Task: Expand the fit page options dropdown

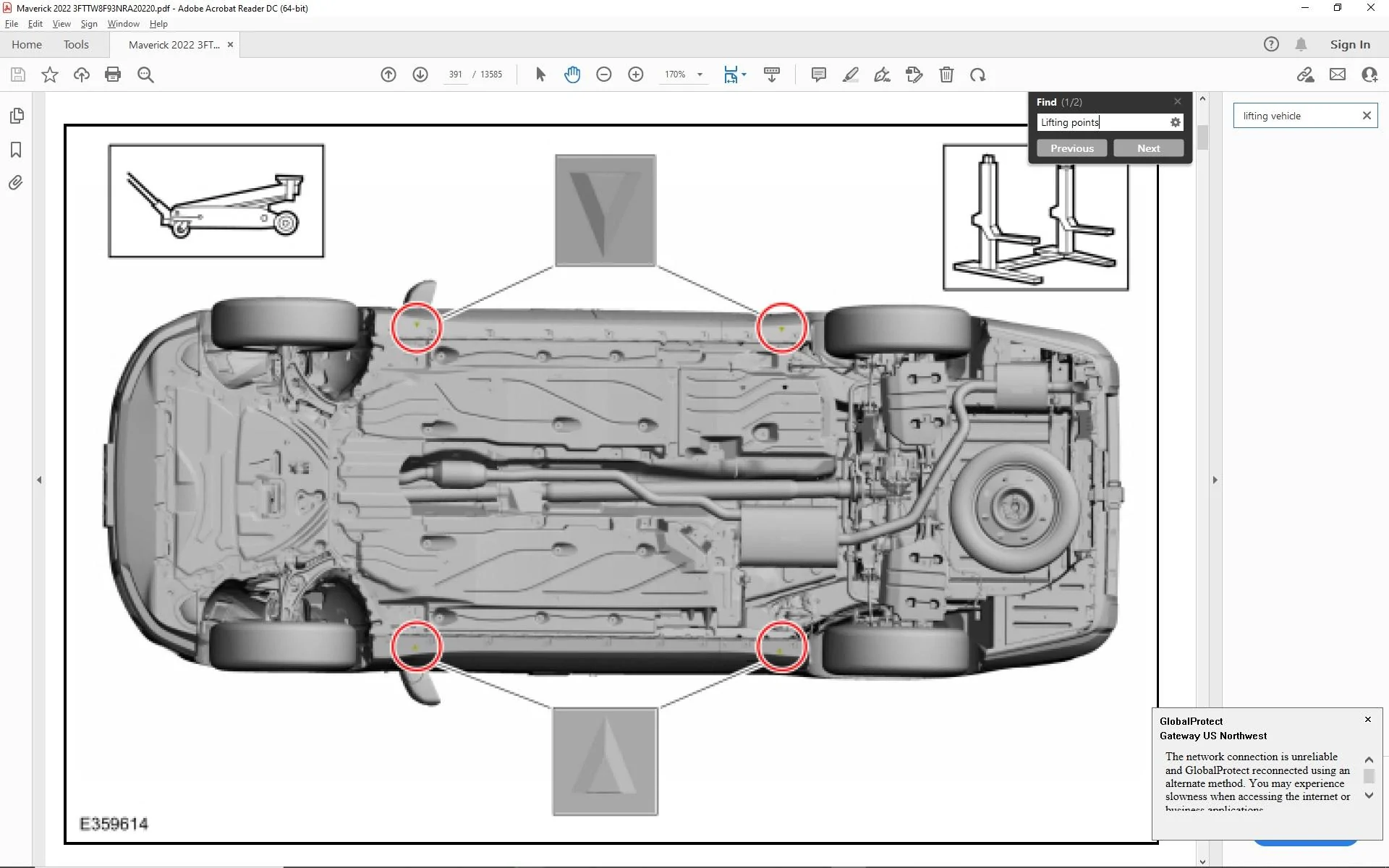Action: coord(744,75)
